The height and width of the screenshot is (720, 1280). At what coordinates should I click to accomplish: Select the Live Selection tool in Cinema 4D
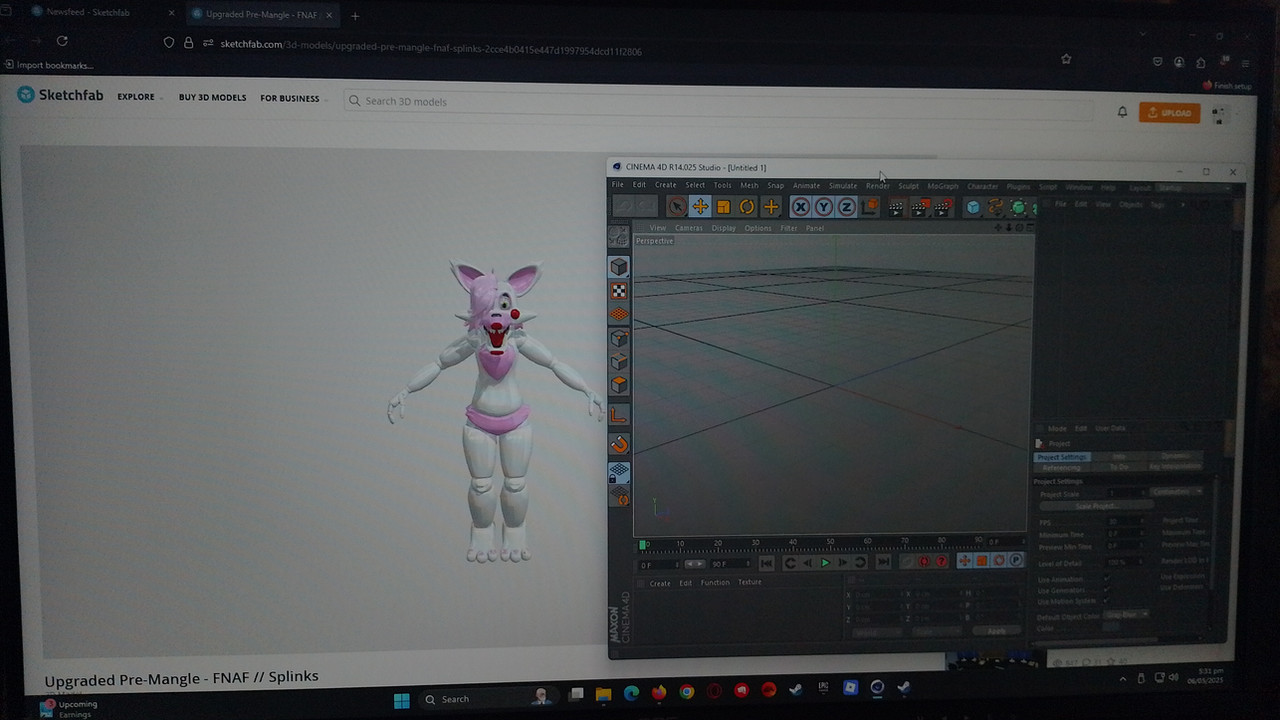[x=677, y=207]
